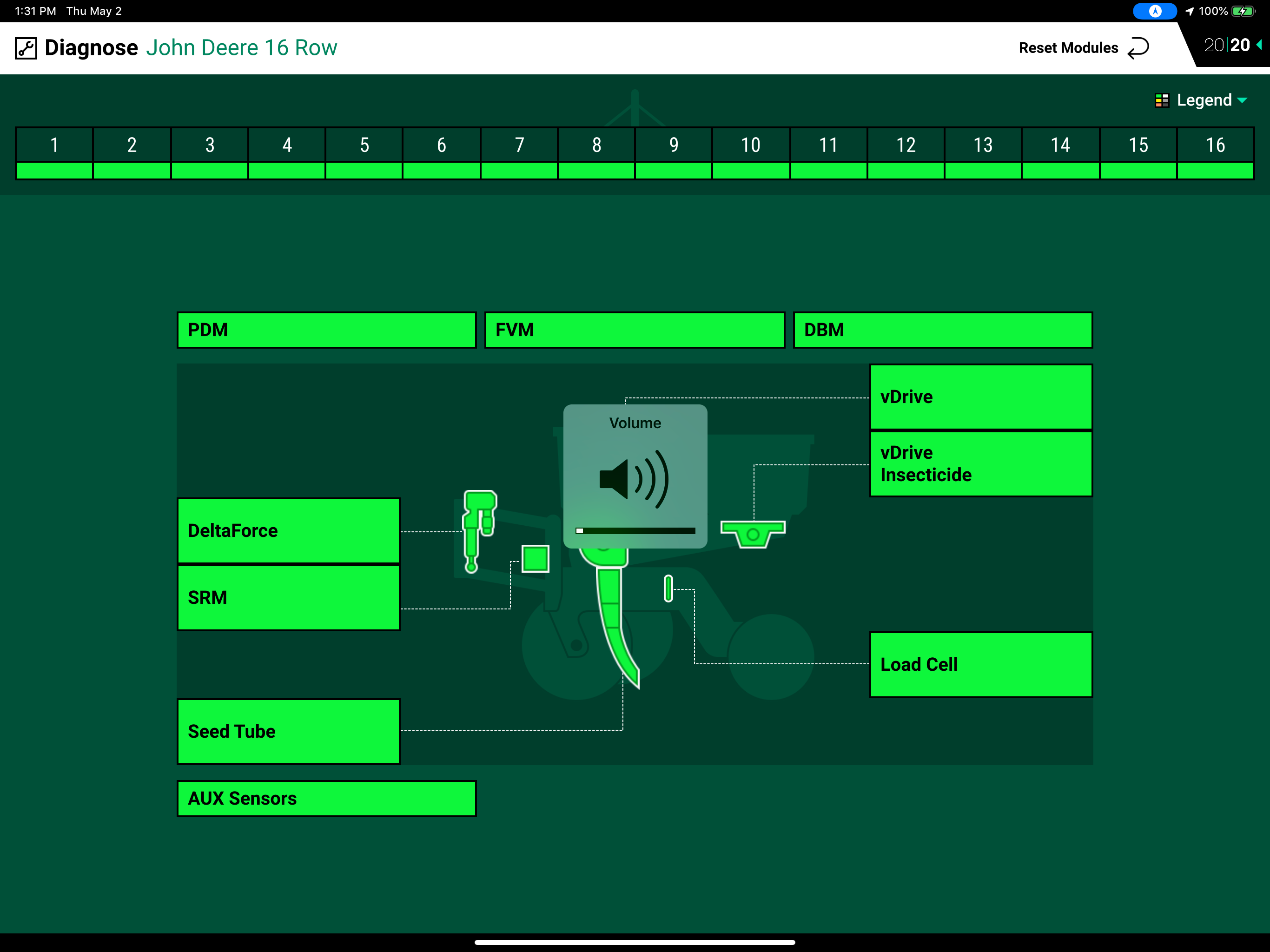Click the Load Cell status box

981,665
